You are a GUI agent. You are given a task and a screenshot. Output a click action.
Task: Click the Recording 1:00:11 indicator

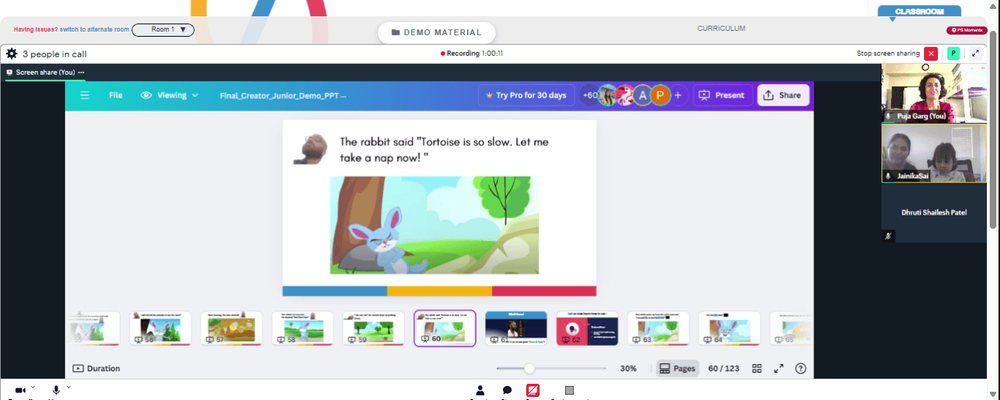(x=472, y=54)
